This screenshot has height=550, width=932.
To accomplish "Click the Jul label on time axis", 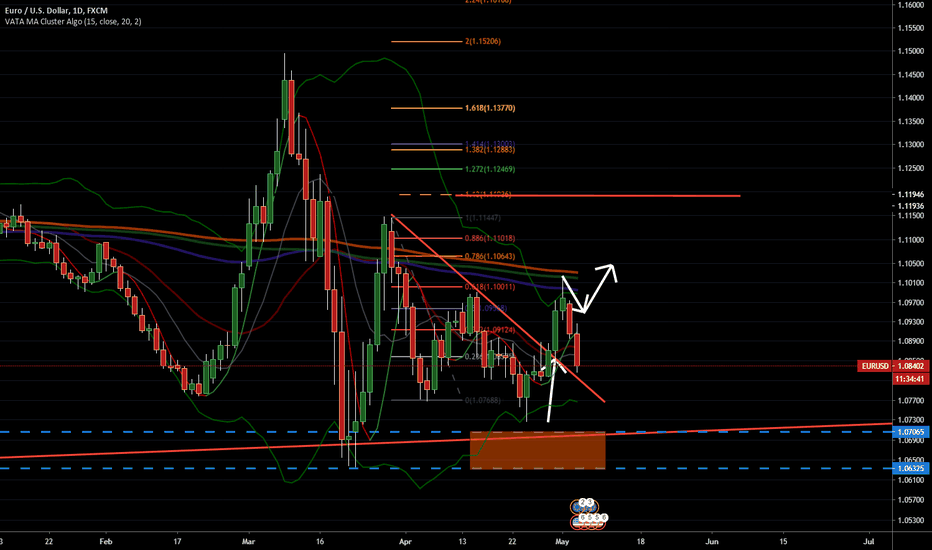I will coord(868,542).
